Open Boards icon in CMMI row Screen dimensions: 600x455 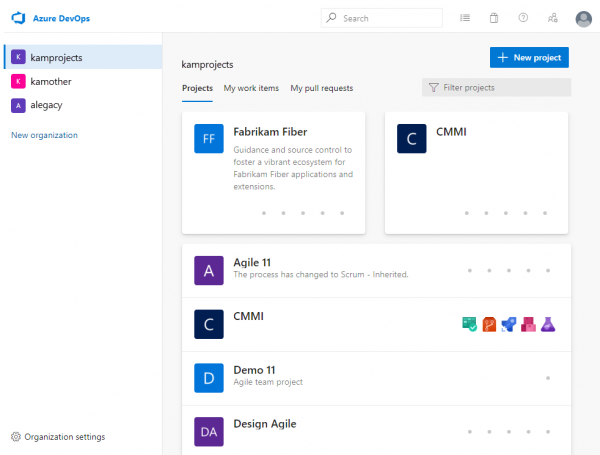(470, 324)
